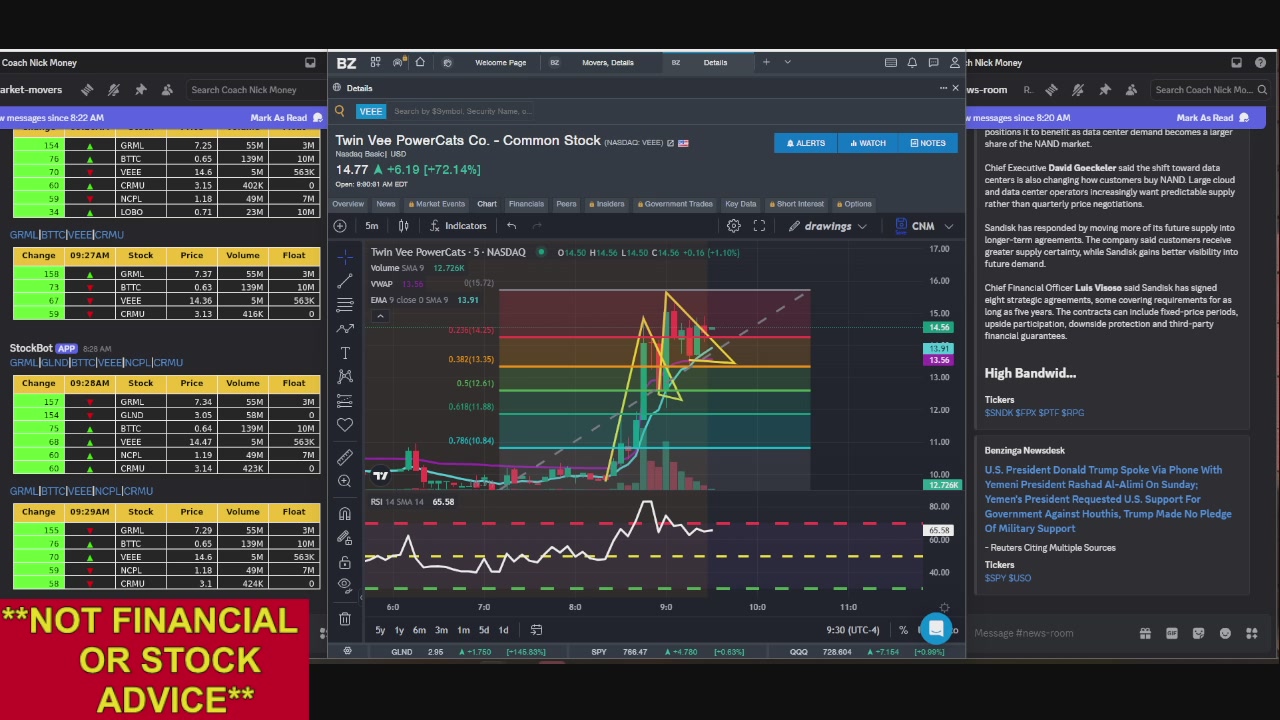
Task: Open Benzinga account profile icon
Action: click(x=955, y=63)
